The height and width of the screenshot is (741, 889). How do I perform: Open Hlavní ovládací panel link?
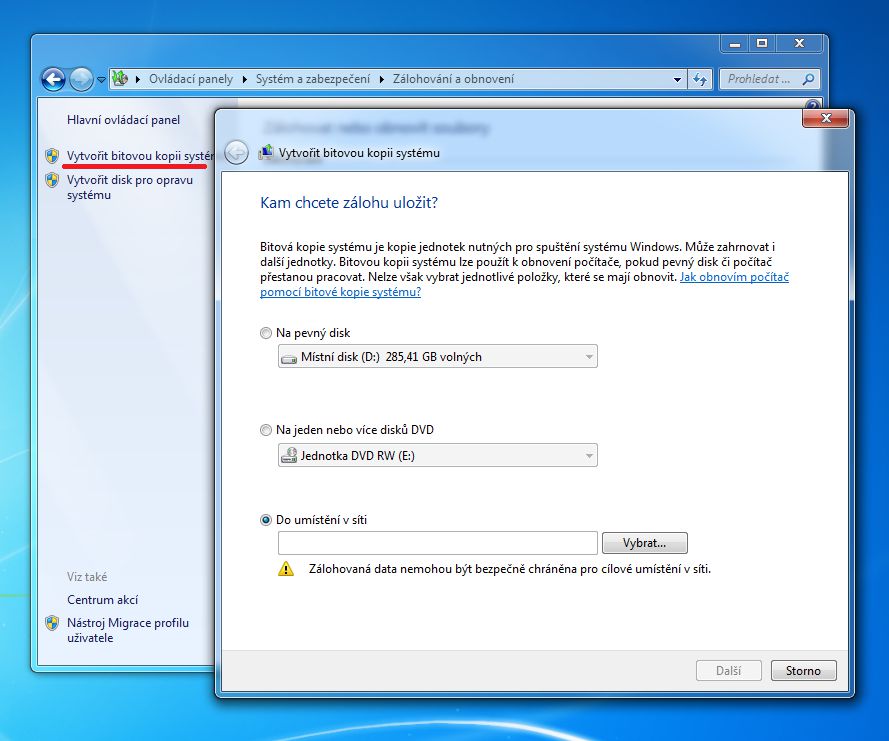coord(124,120)
